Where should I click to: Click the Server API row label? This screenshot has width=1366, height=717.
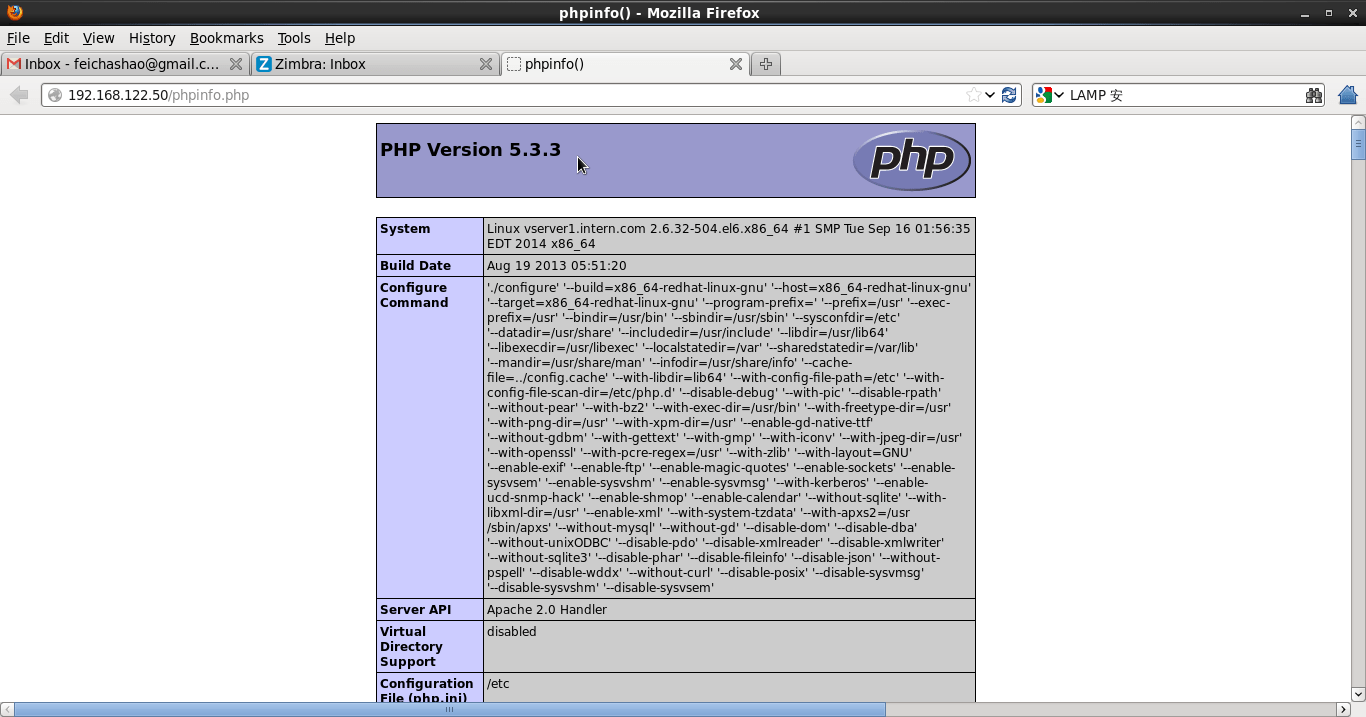click(415, 610)
